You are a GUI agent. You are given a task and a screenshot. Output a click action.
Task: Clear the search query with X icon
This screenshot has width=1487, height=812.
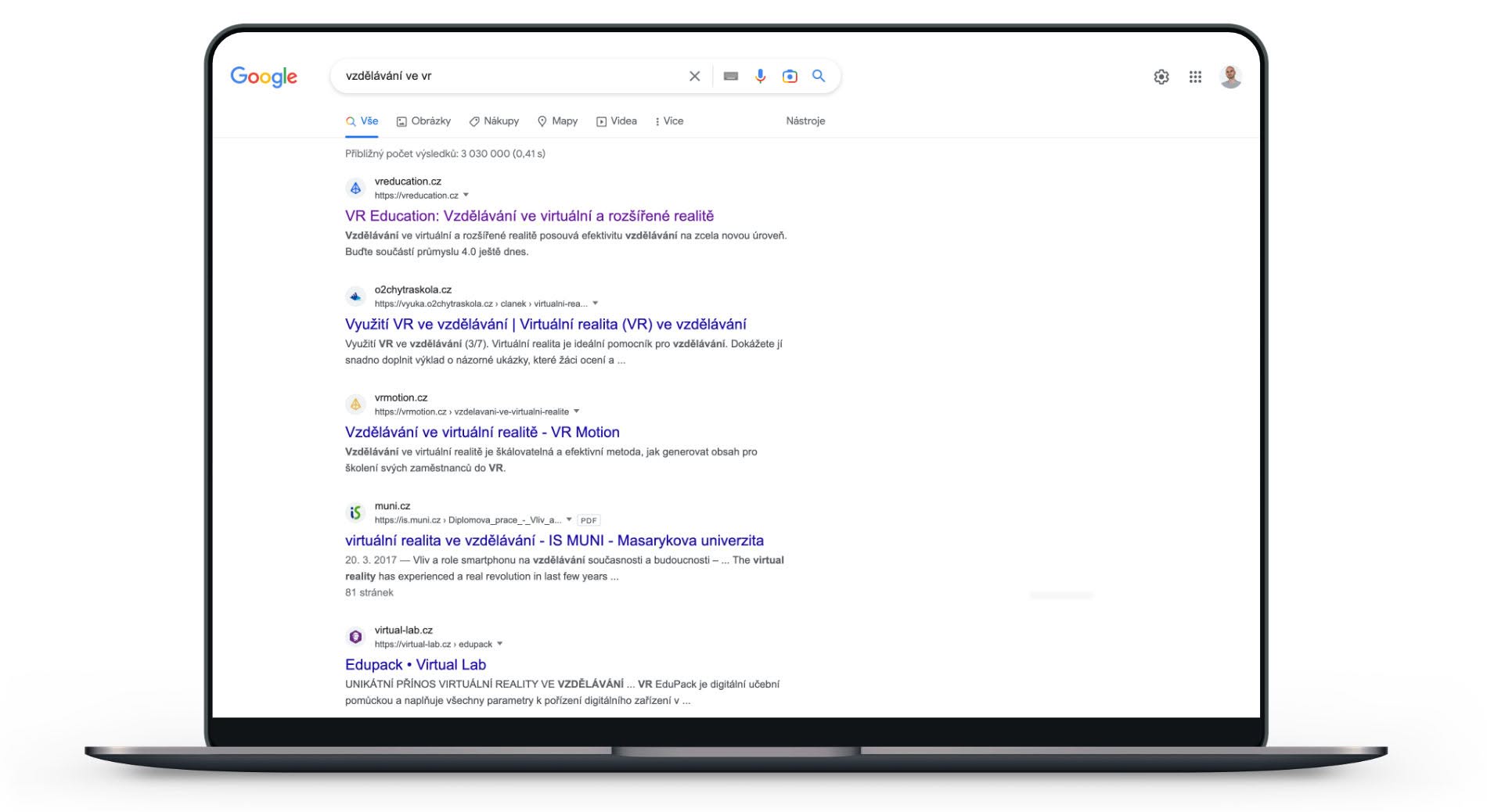coord(694,76)
